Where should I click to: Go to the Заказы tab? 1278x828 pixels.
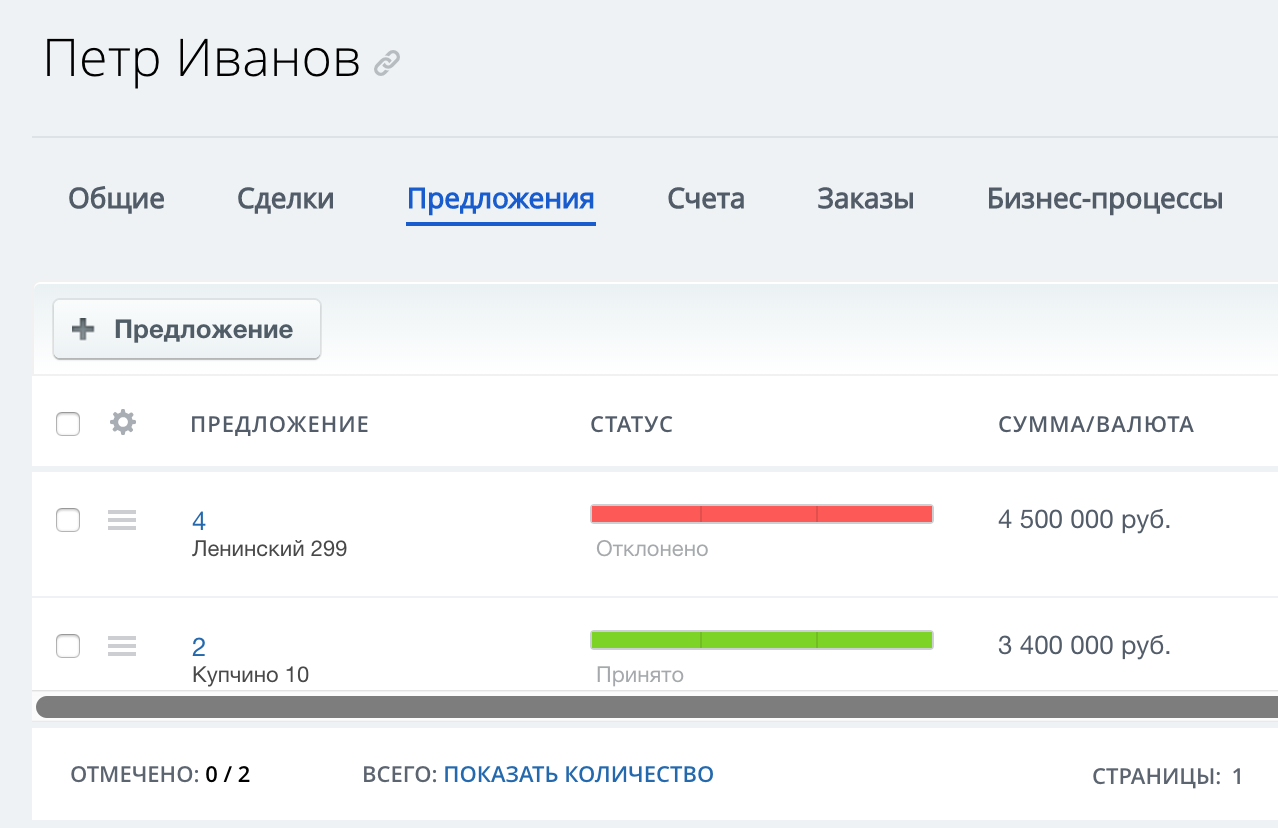tap(866, 199)
